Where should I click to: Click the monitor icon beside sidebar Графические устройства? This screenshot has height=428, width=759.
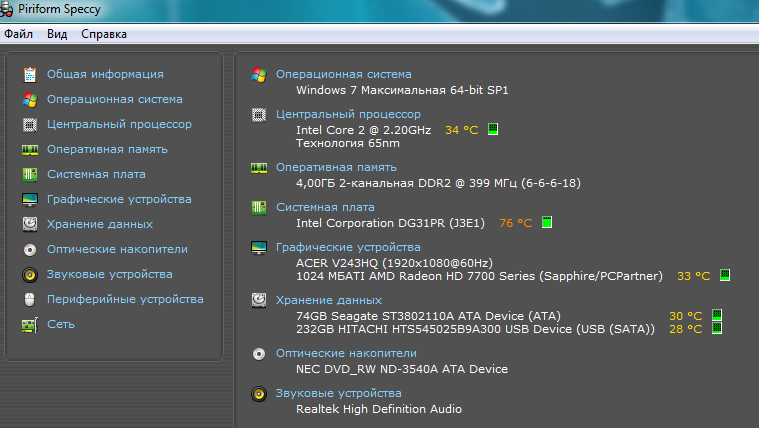(30, 199)
